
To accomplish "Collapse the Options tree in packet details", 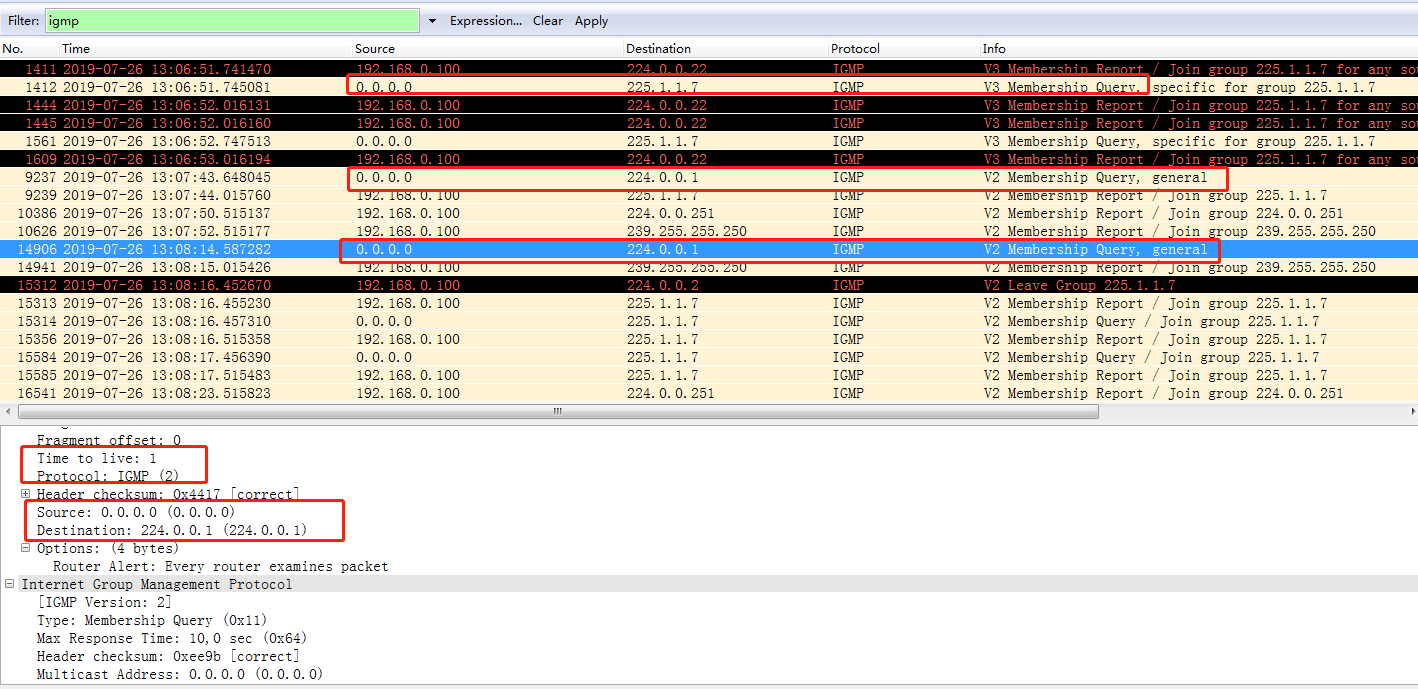I will pyautogui.click(x=24, y=548).
